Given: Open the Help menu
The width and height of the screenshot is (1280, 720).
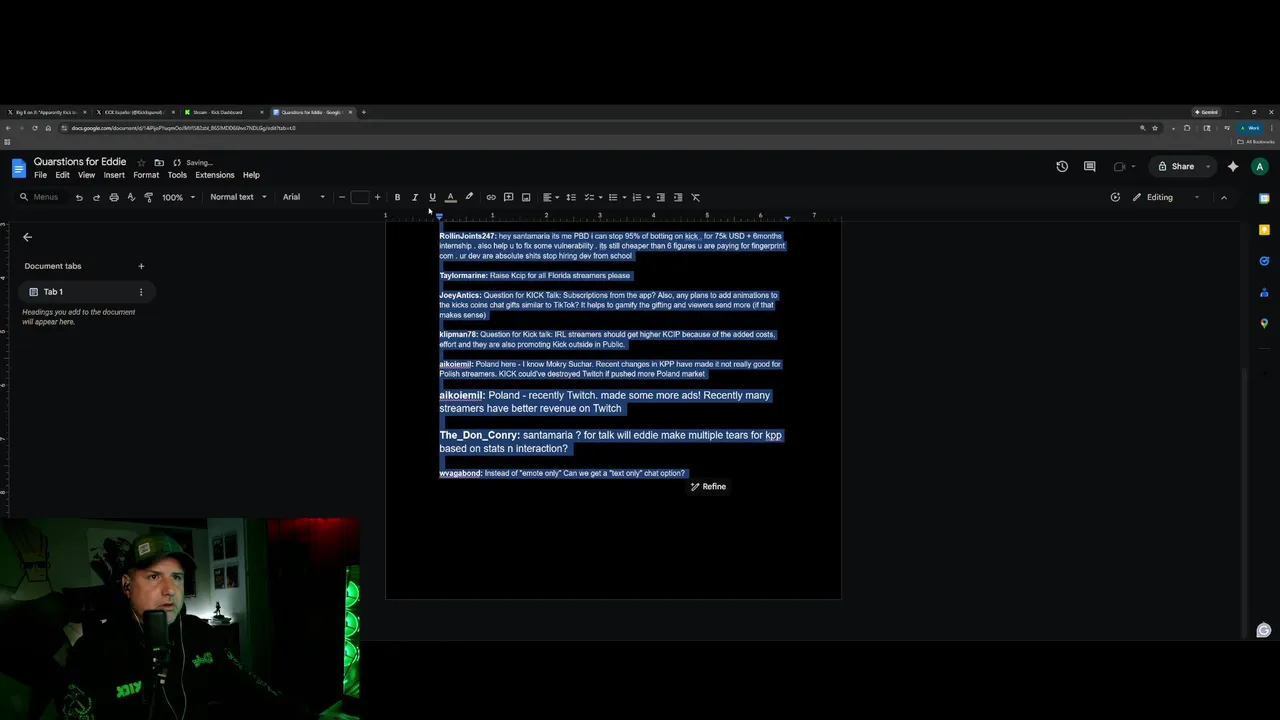Looking at the screenshot, I should [x=251, y=175].
